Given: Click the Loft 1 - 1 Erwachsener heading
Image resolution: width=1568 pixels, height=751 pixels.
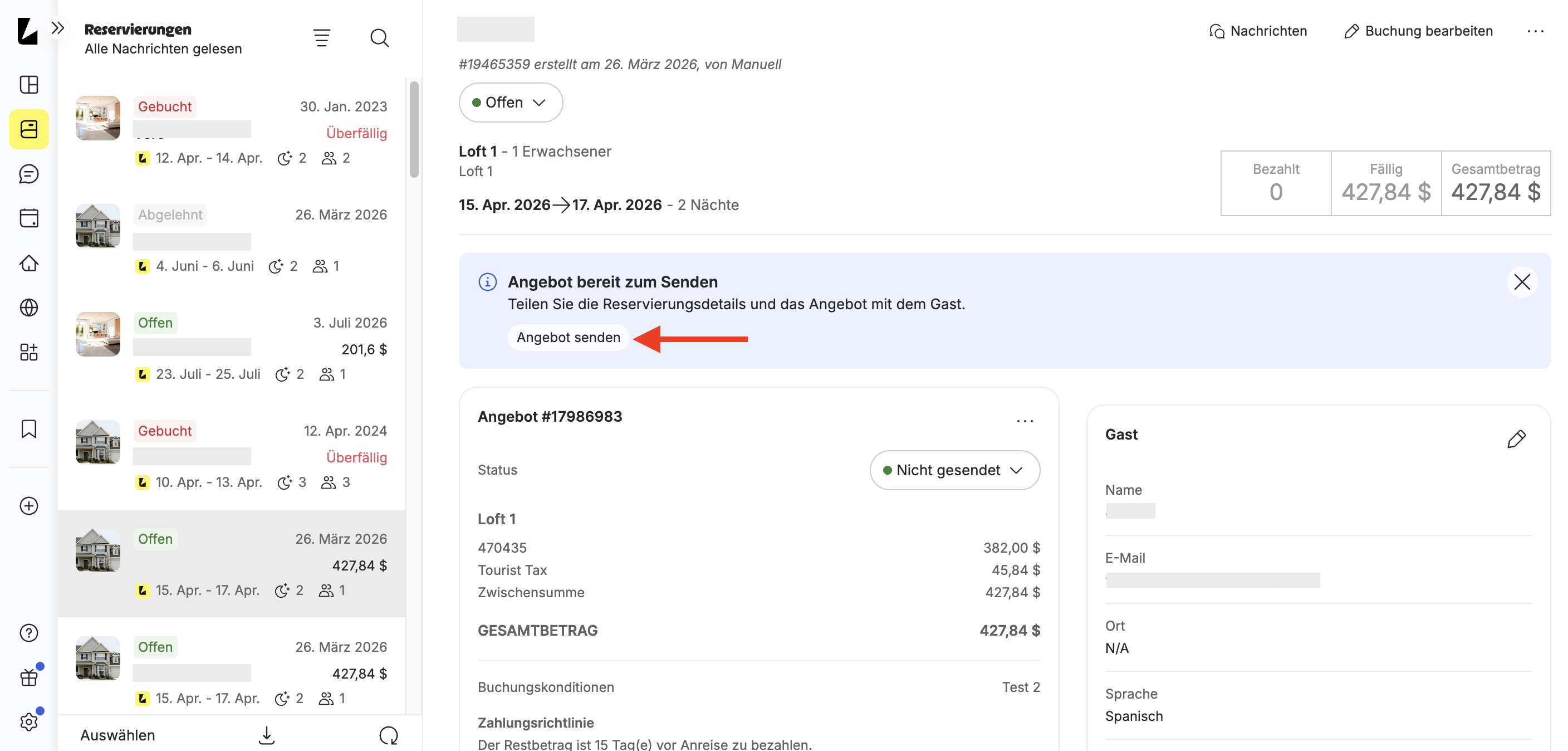Looking at the screenshot, I should (x=535, y=151).
